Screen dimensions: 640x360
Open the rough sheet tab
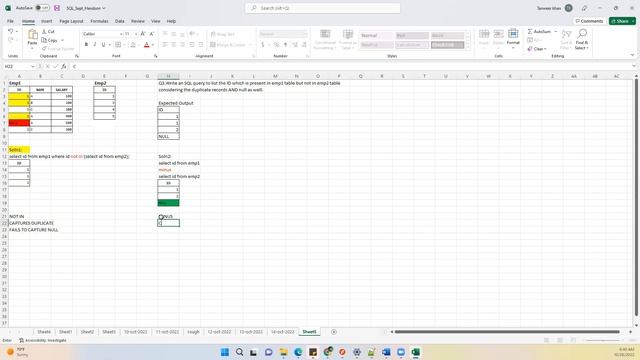point(193,332)
